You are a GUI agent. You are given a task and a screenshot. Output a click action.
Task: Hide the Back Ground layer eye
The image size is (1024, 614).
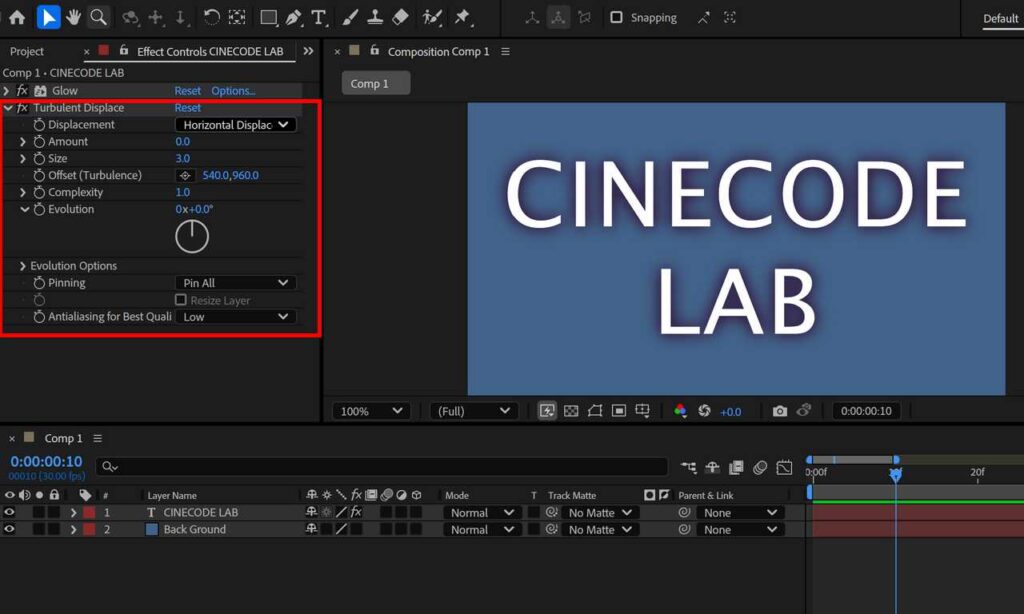click(9, 529)
